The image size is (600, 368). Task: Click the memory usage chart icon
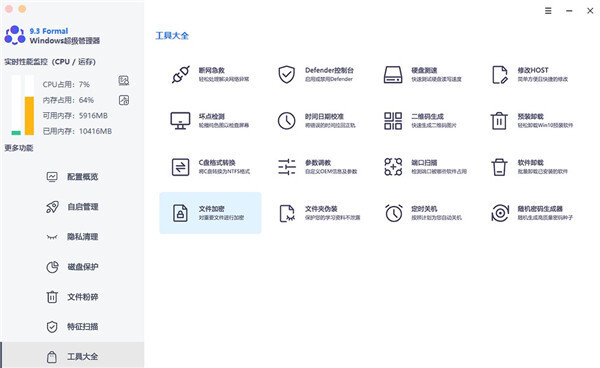click(x=124, y=100)
